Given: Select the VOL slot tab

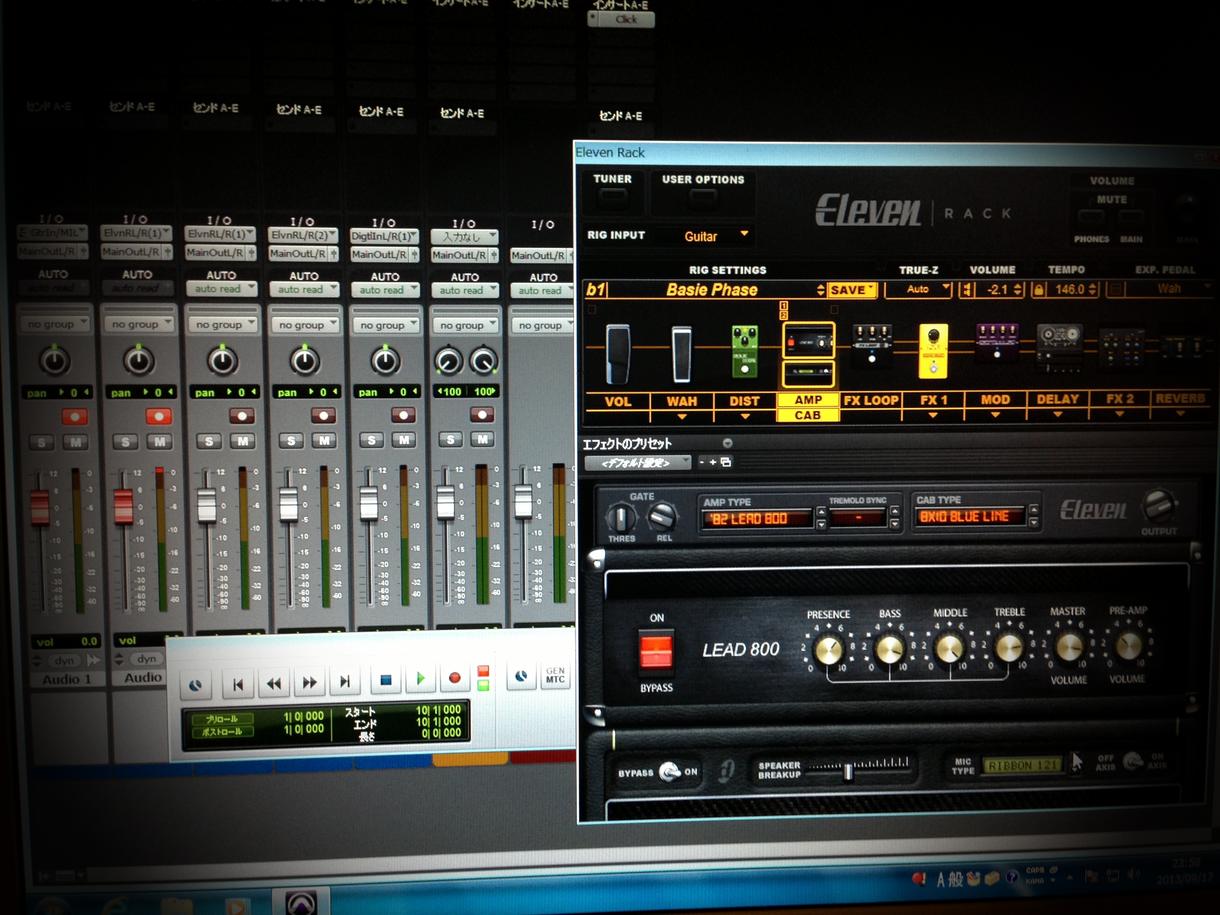Looking at the screenshot, I should pos(618,401).
